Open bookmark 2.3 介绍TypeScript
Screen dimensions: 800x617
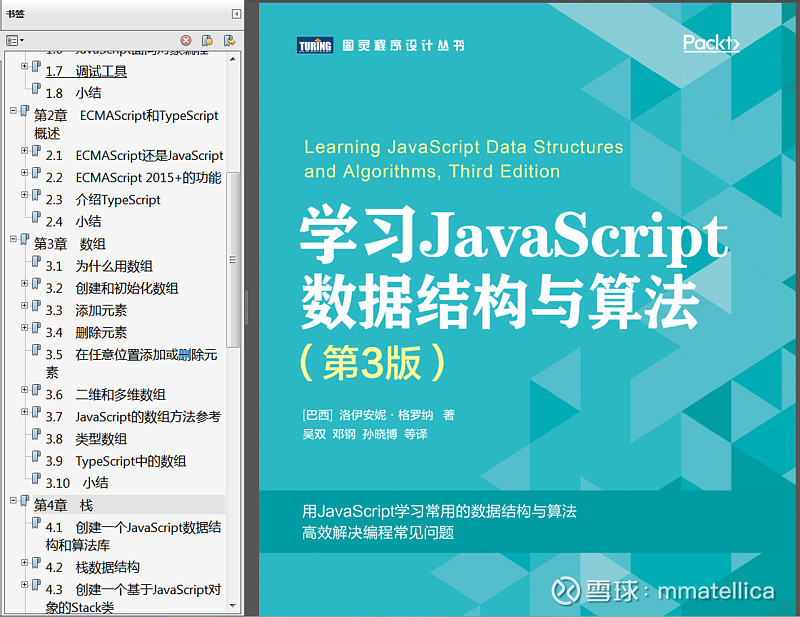(103, 200)
